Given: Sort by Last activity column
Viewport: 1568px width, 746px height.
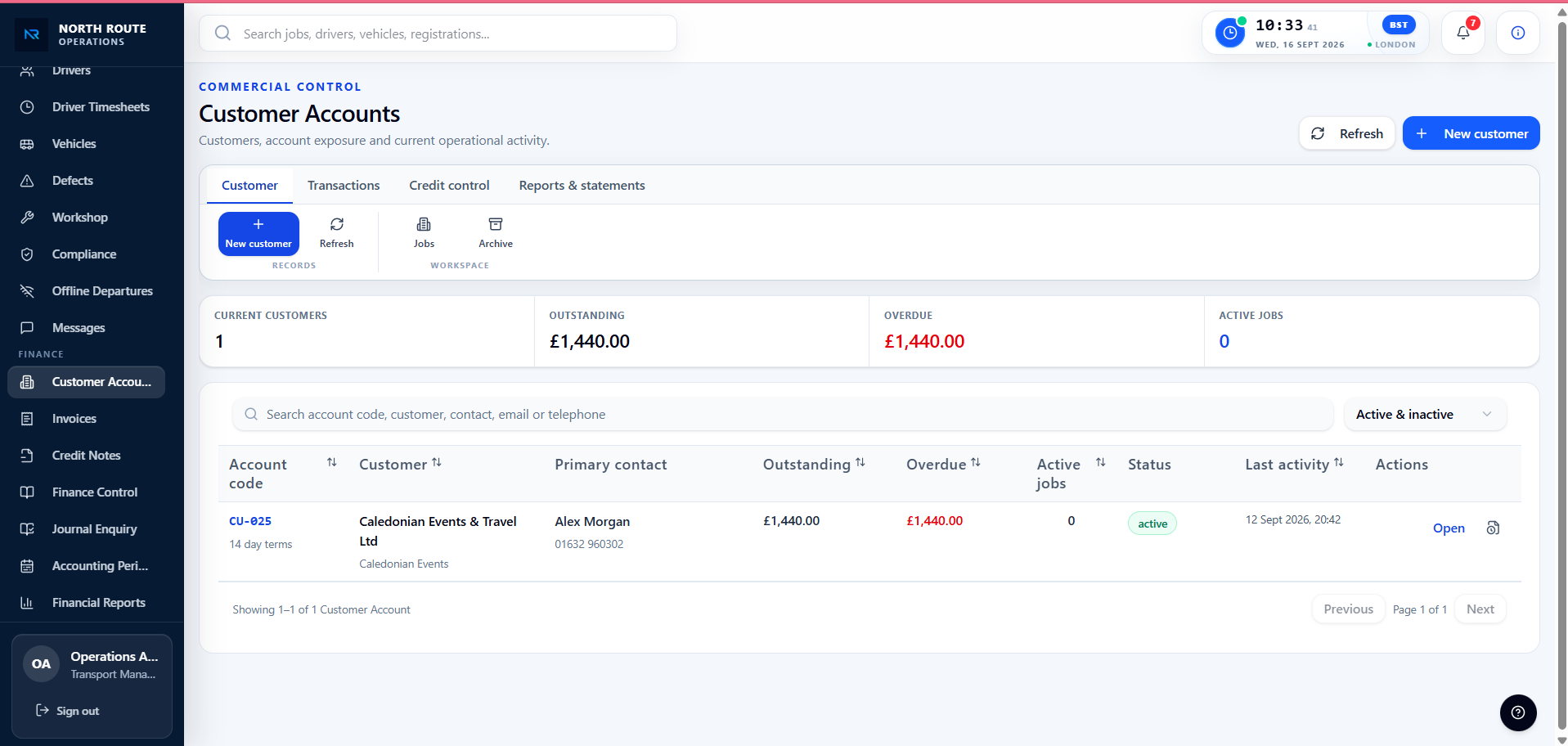Looking at the screenshot, I should coord(1338,463).
